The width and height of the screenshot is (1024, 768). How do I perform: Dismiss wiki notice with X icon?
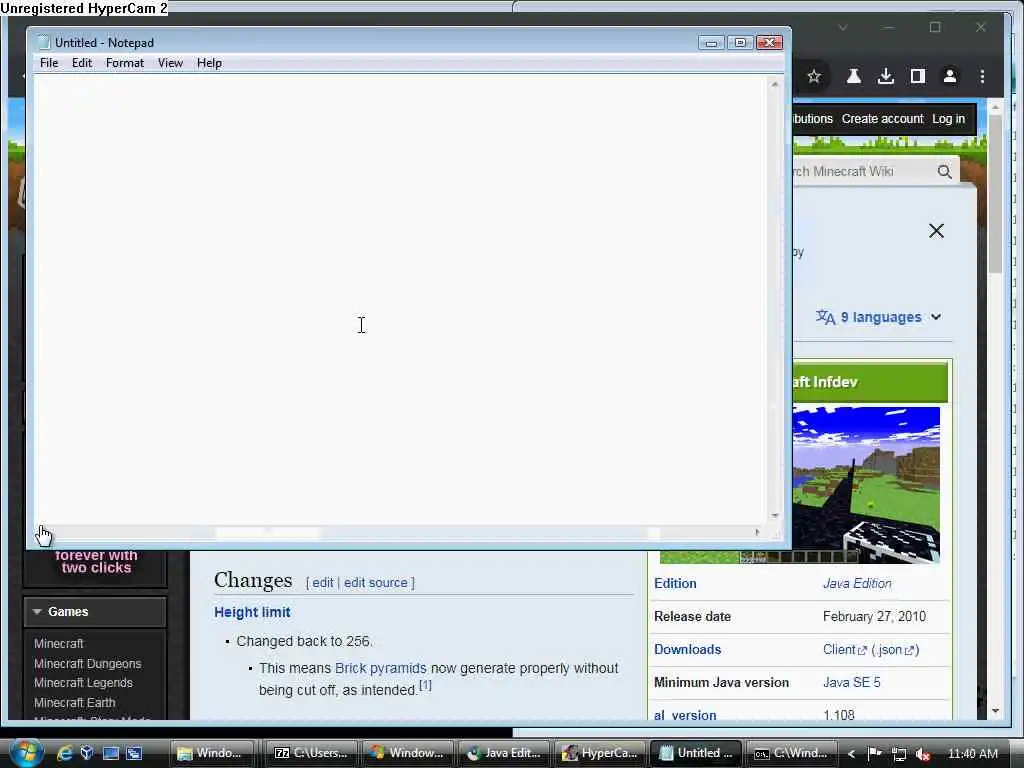point(936,231)
